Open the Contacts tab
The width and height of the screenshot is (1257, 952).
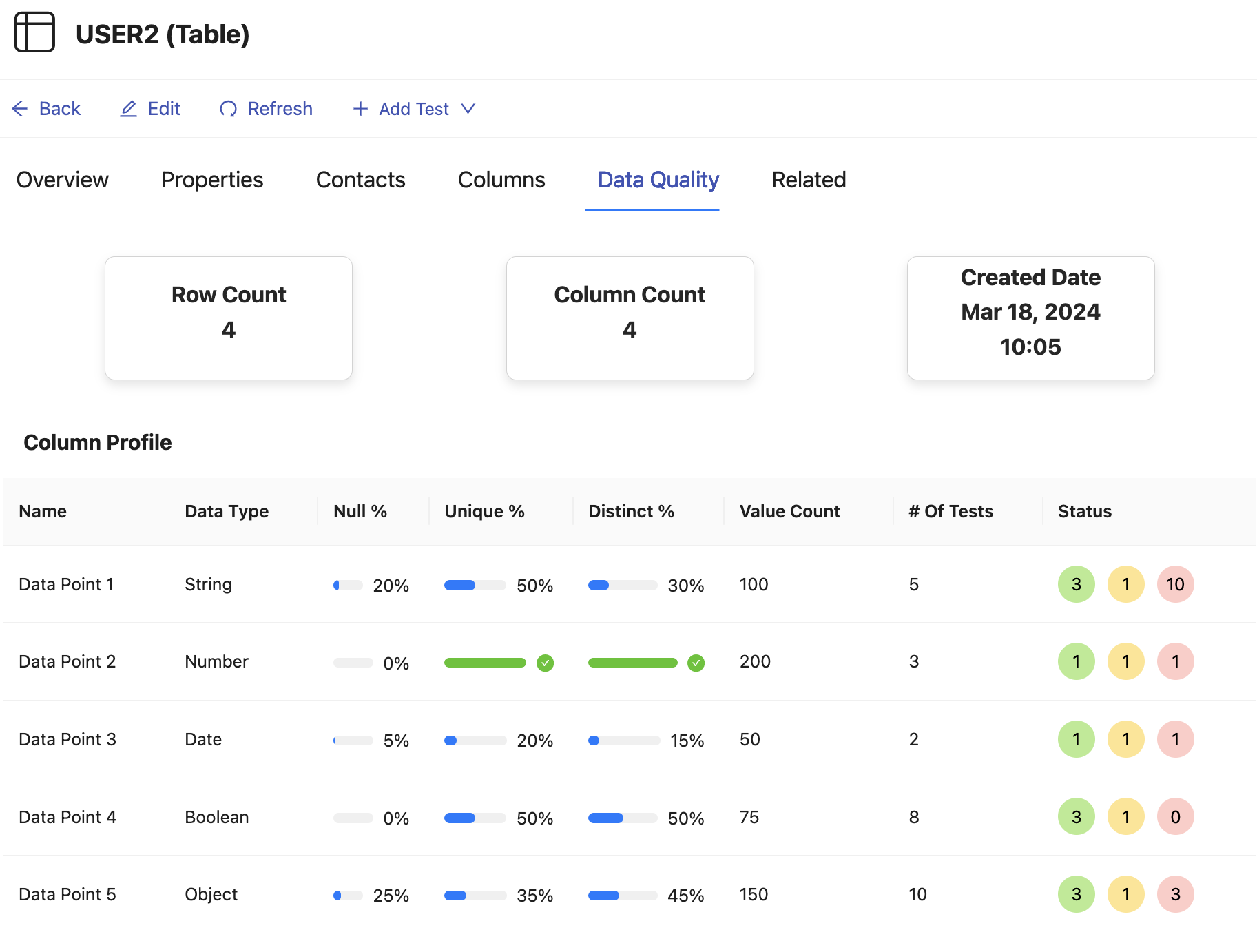coord(360,180)
